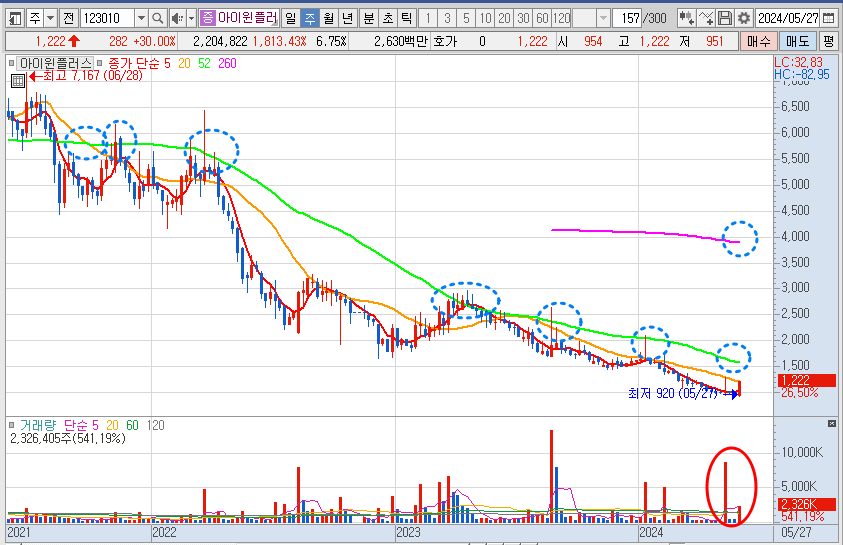Click the 2023 time axis label
This screenshot has width=843, height=545.
pyautogui.click(x=408, y=533)
